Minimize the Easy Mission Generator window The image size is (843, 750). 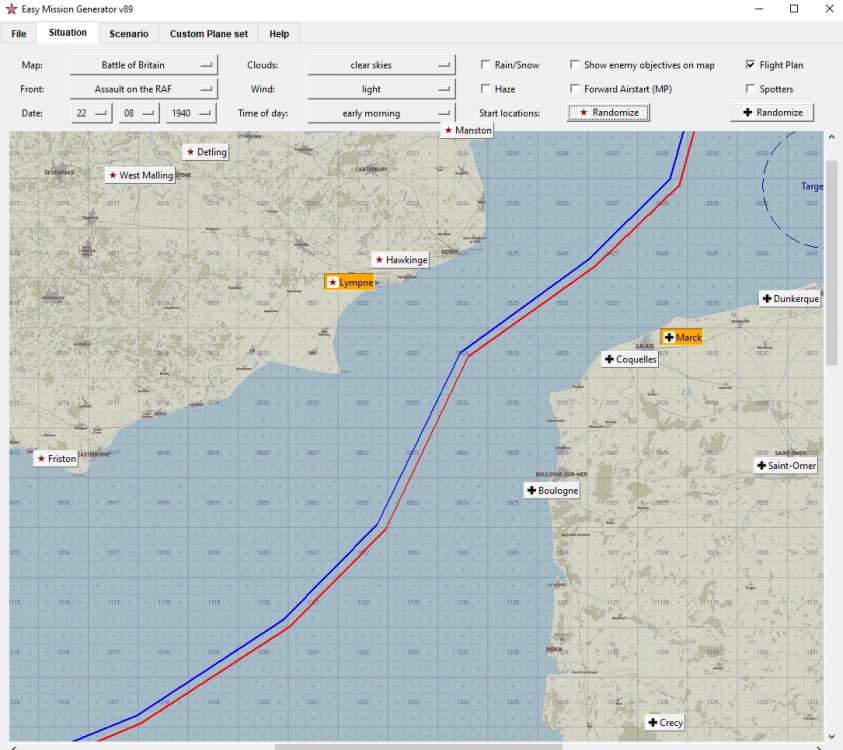(x=759, y=9)
